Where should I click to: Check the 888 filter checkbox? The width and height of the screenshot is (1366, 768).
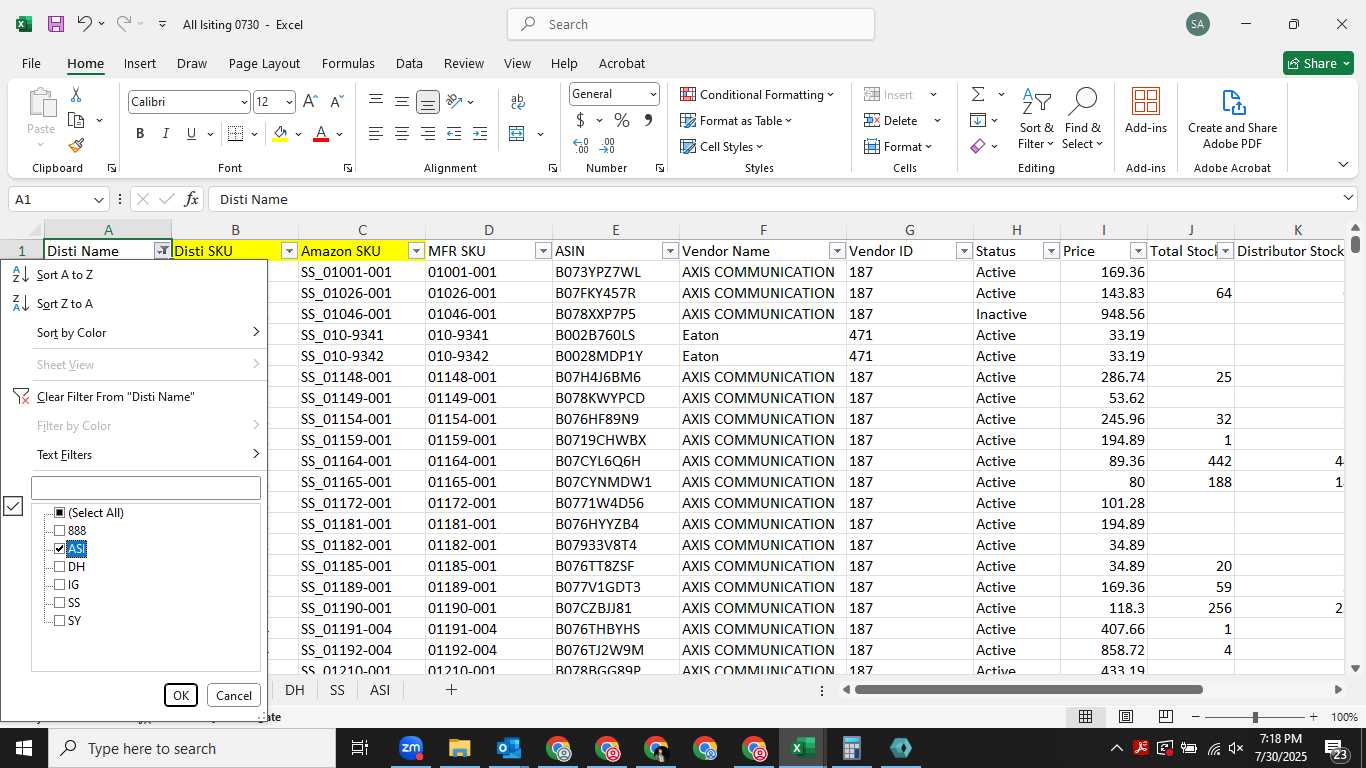60,531
